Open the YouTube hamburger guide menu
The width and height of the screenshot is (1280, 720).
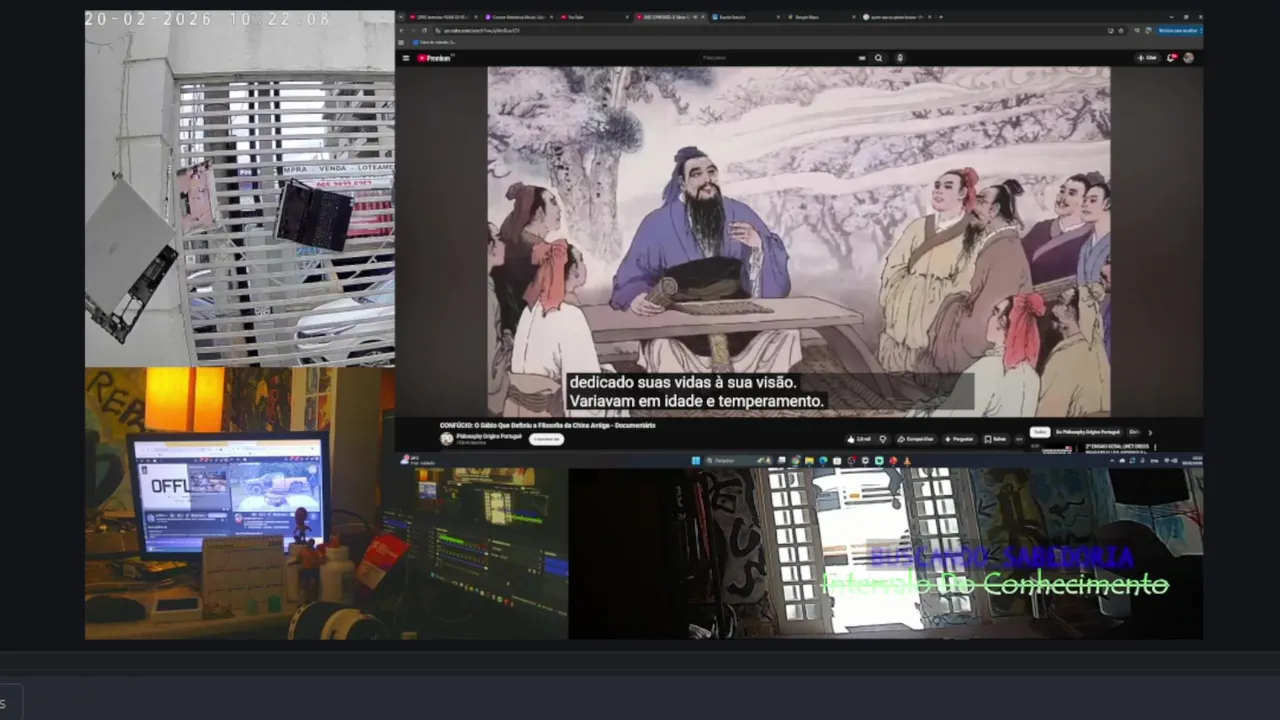point(406,58)
